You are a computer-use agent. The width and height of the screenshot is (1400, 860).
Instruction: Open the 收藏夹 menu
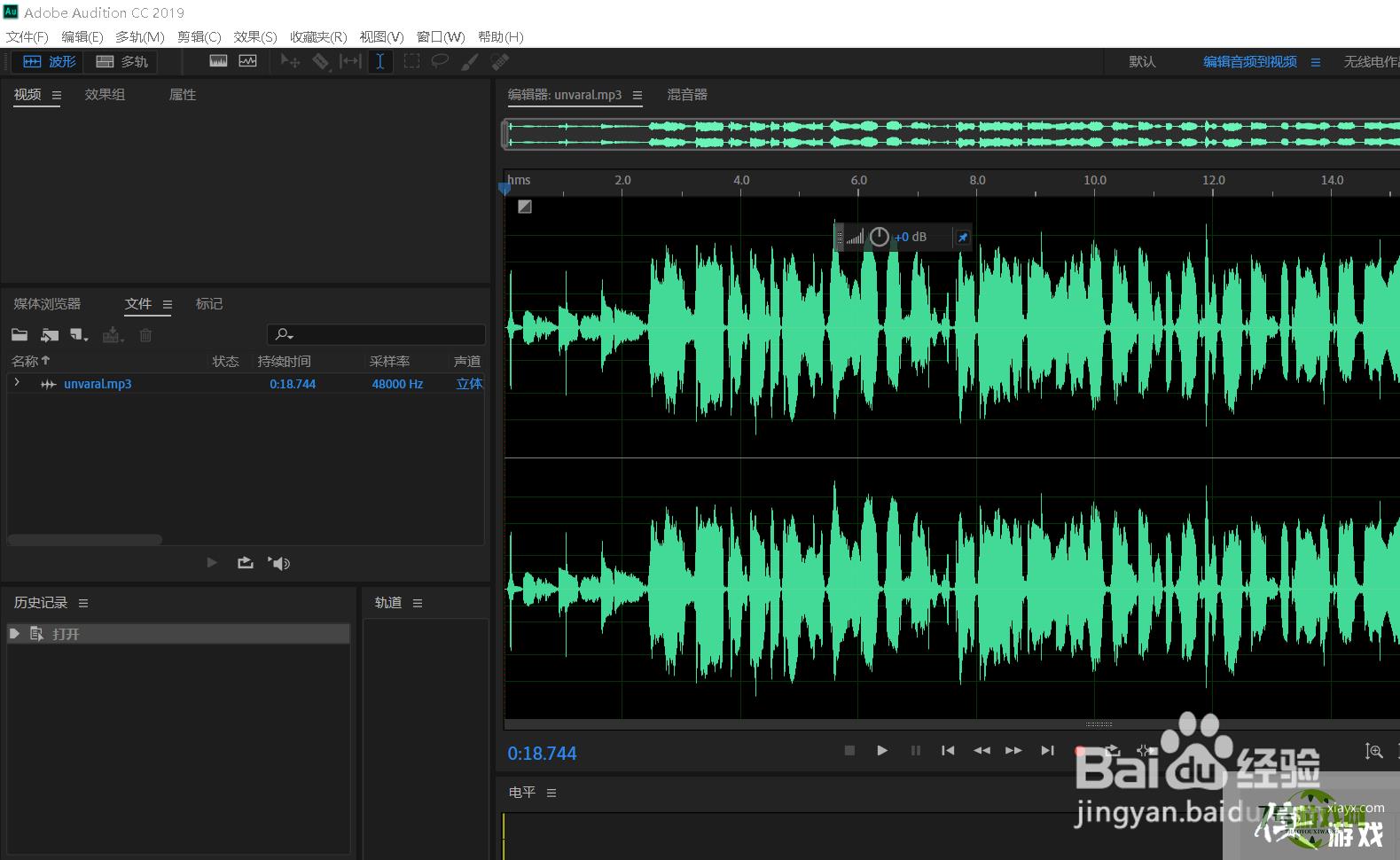pos(318,36)
